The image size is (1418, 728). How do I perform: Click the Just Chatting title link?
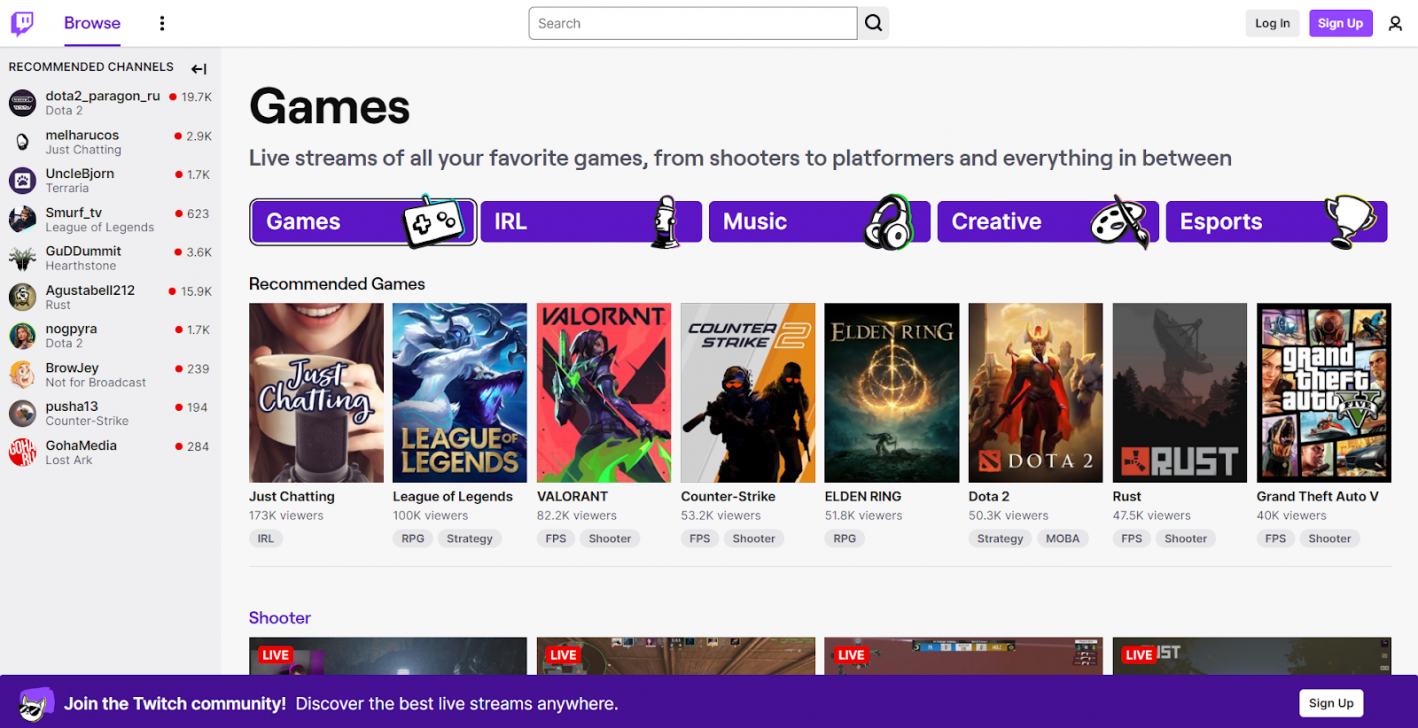coord(292,496)
